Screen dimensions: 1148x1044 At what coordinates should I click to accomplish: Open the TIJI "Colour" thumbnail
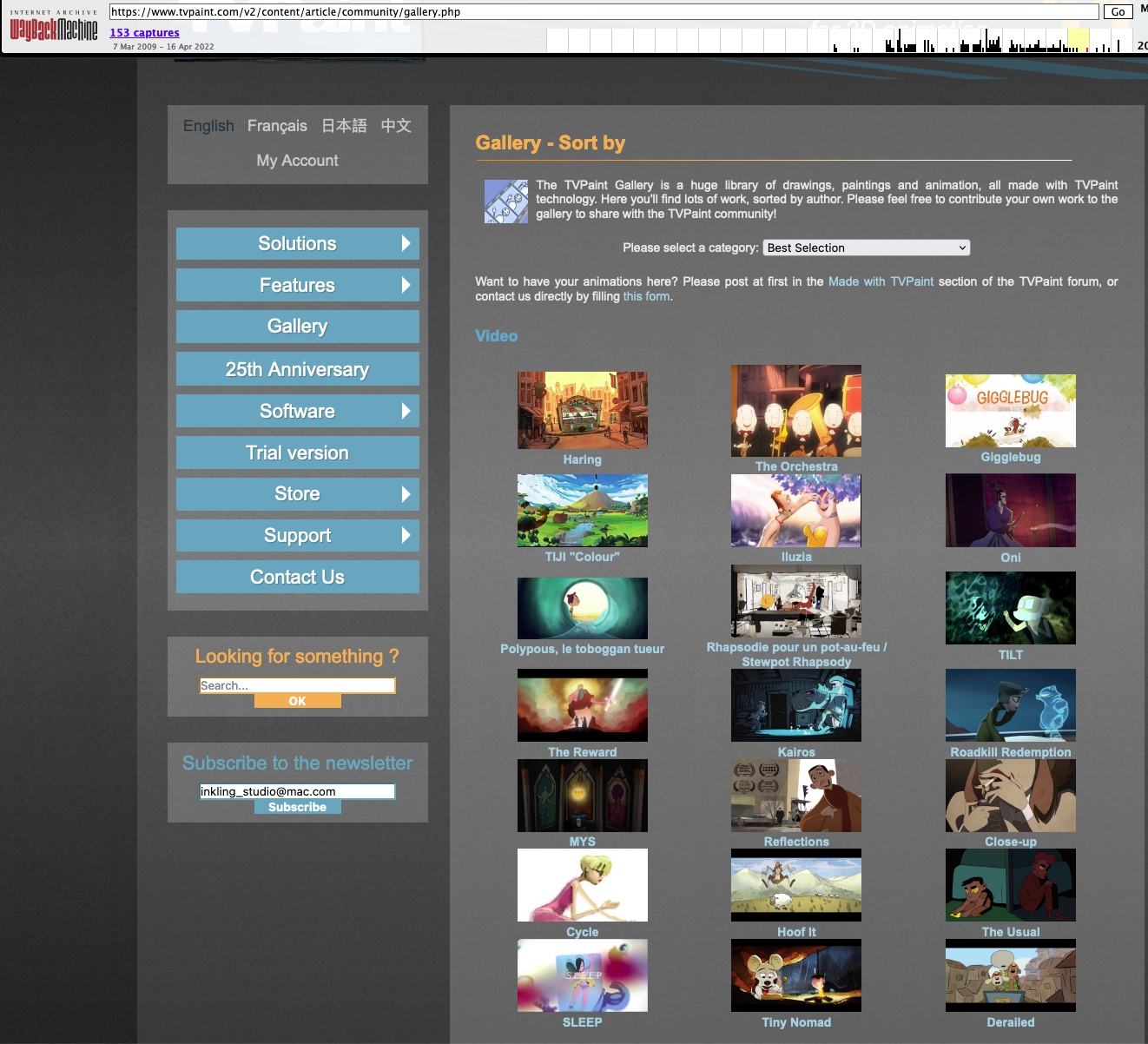582,511
